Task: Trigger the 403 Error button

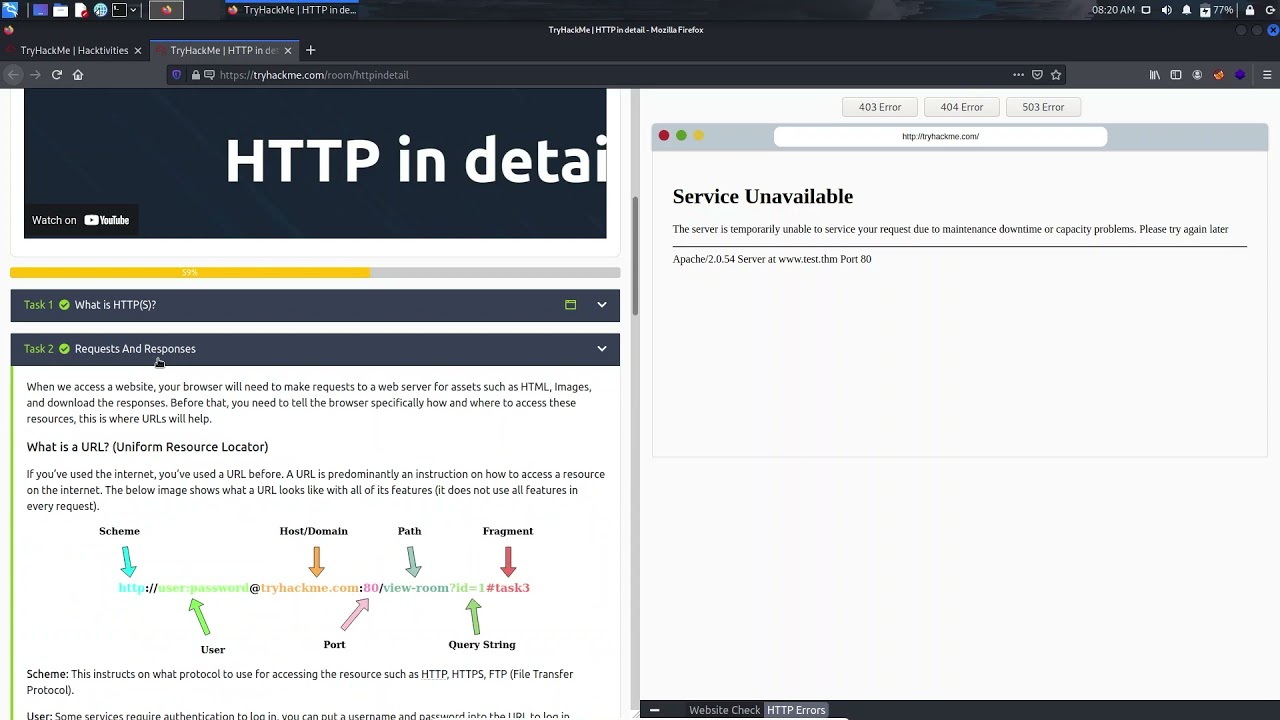Action: click(880, 107)
